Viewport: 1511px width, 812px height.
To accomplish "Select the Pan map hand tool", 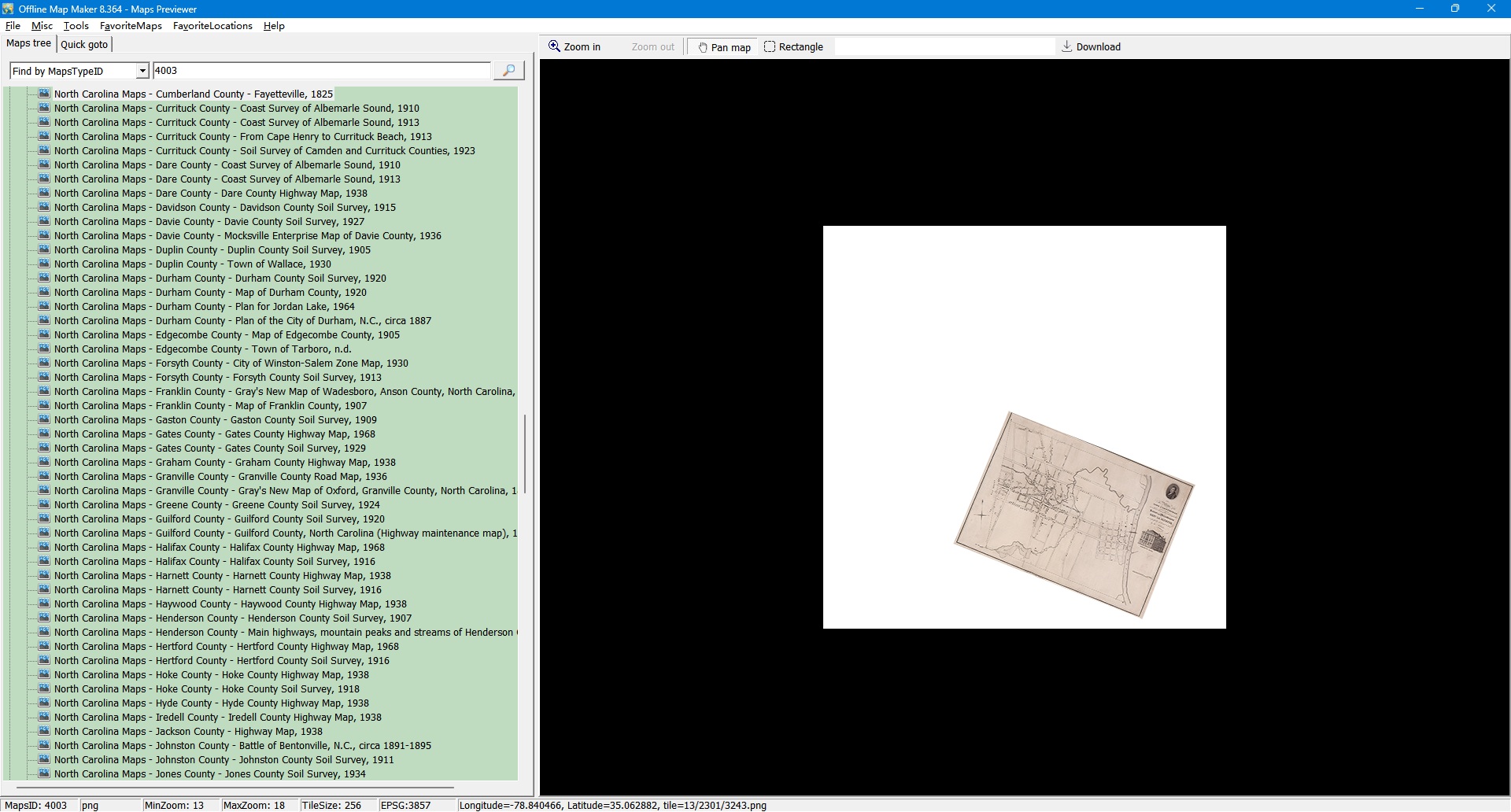I will point(703,47).
